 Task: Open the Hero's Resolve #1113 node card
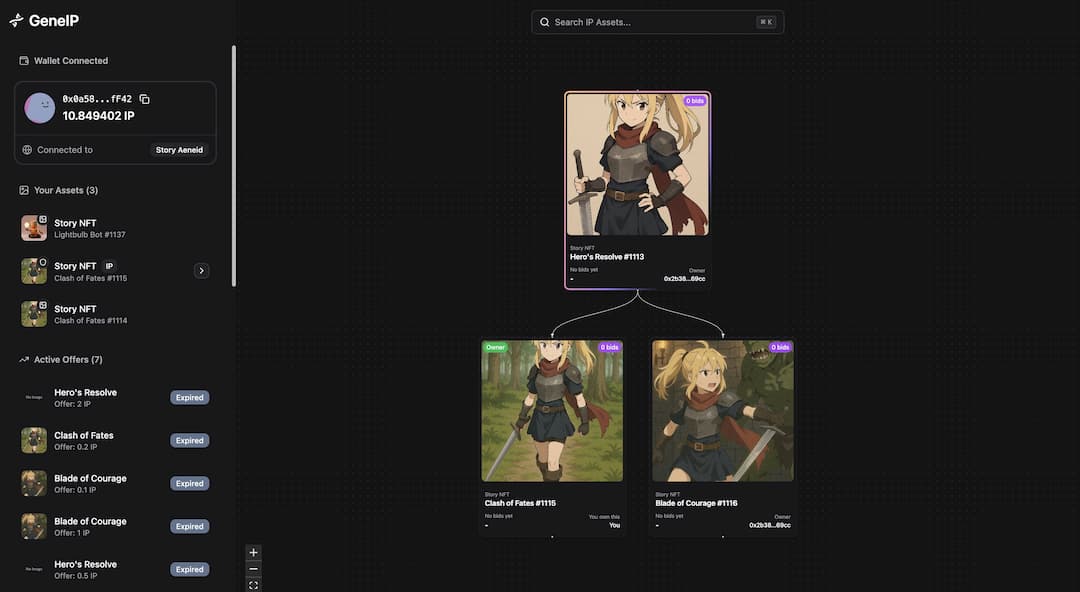coord(637,190)
